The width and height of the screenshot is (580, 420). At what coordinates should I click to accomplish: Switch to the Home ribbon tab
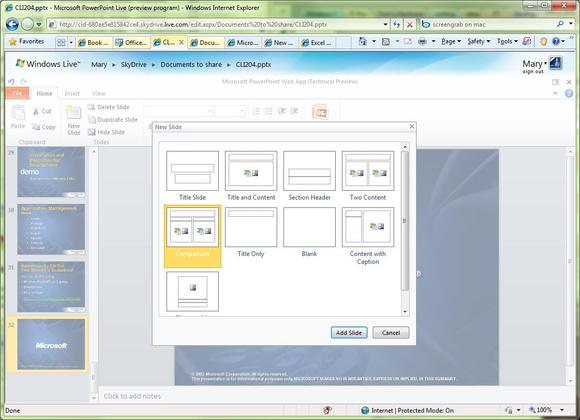click(x=44, y=94)
